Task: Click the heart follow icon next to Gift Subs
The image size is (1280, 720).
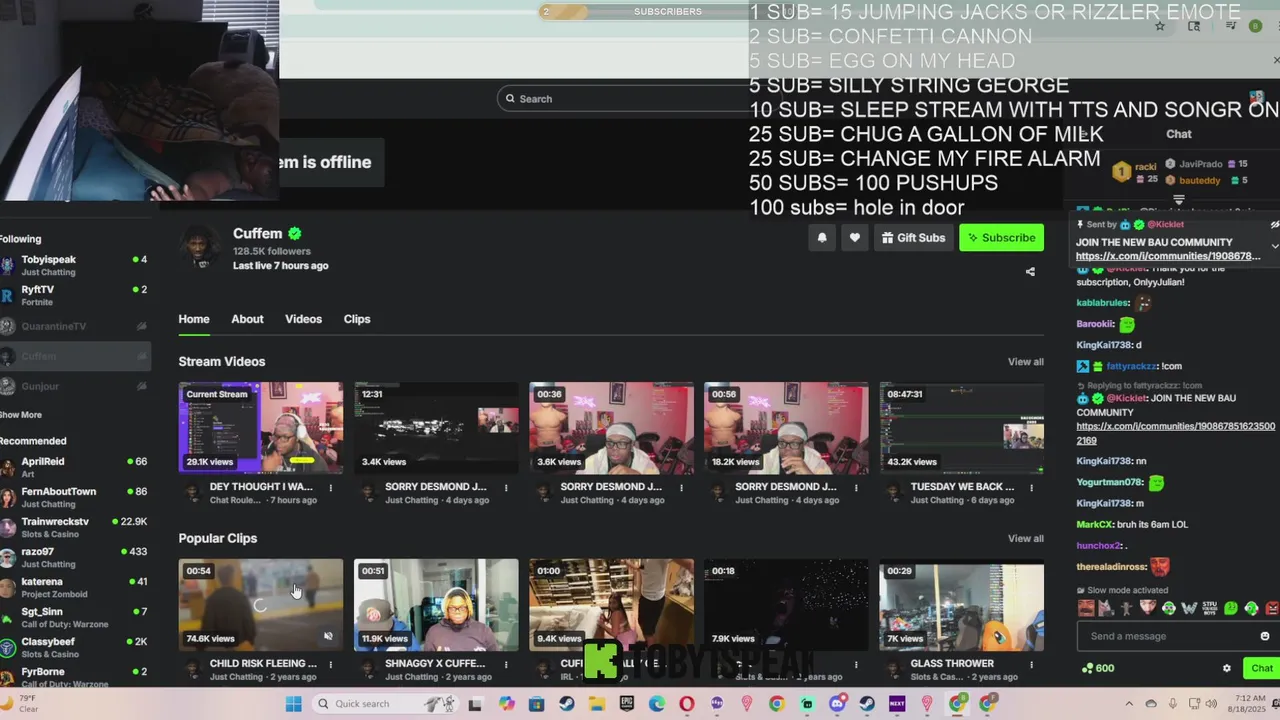Action: [854, 238]
